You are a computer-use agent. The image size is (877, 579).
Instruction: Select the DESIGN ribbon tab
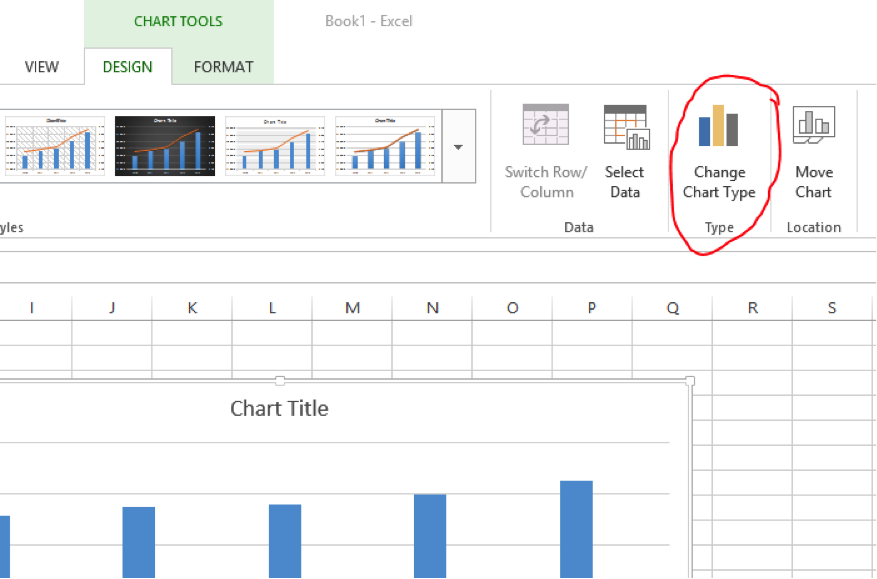[x=127, y=67]
